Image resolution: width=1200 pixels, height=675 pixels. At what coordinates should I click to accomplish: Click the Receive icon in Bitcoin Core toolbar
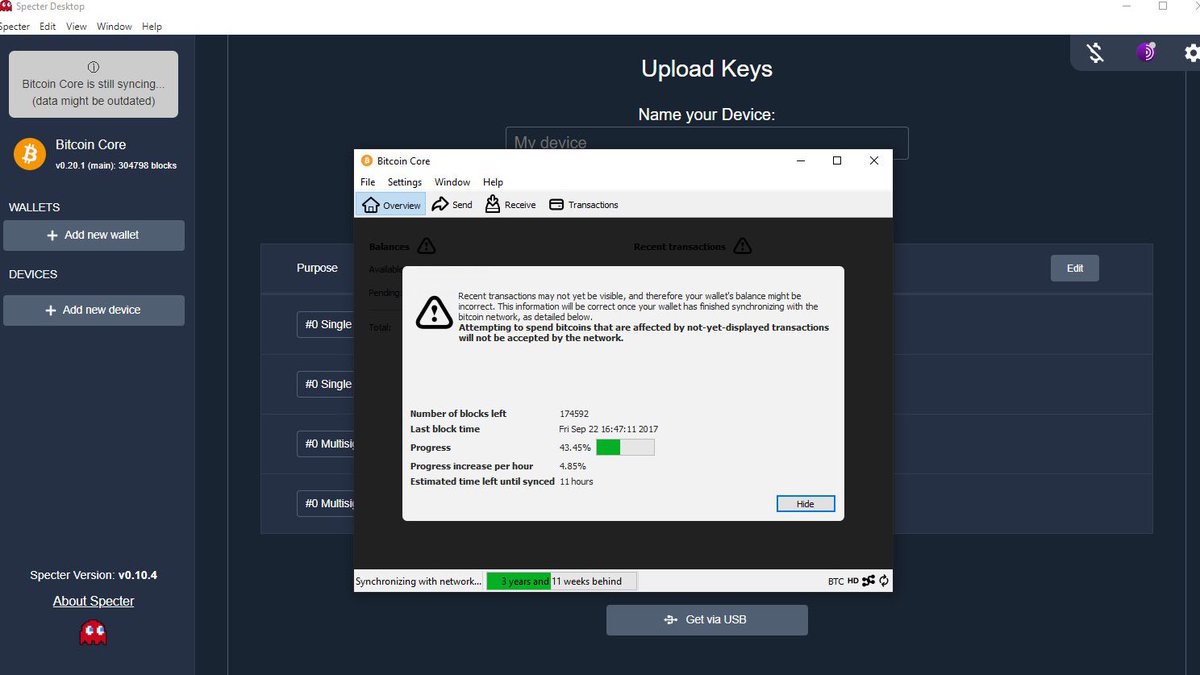[493, 204]
